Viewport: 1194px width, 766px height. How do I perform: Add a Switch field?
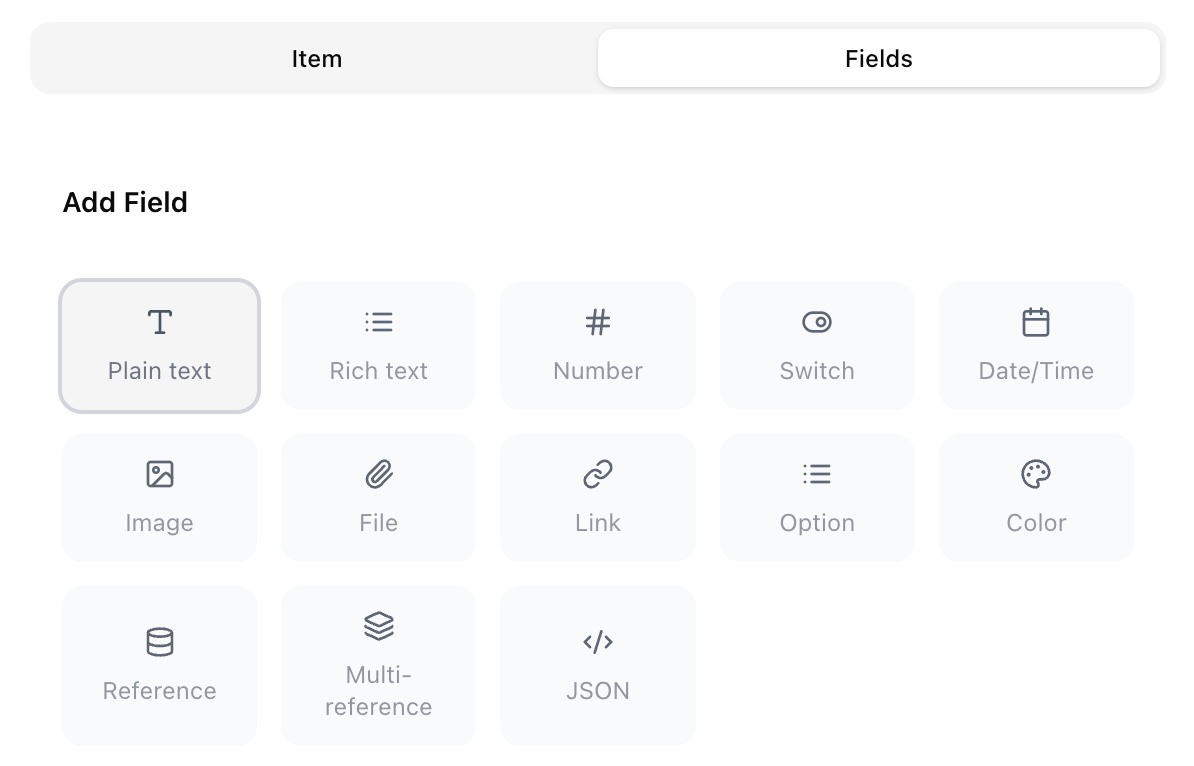[817, 345]
